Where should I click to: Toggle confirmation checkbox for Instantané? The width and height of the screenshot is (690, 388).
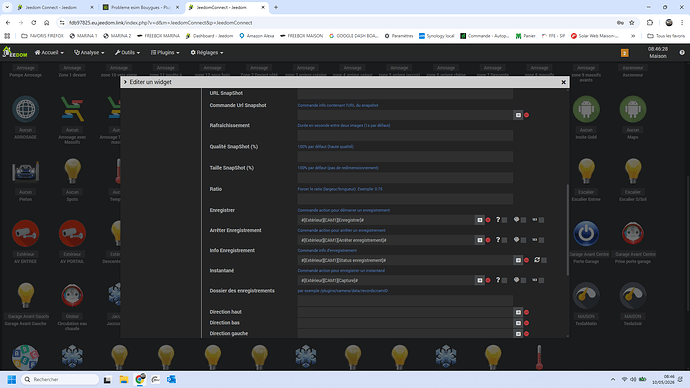tap(505, 280)
